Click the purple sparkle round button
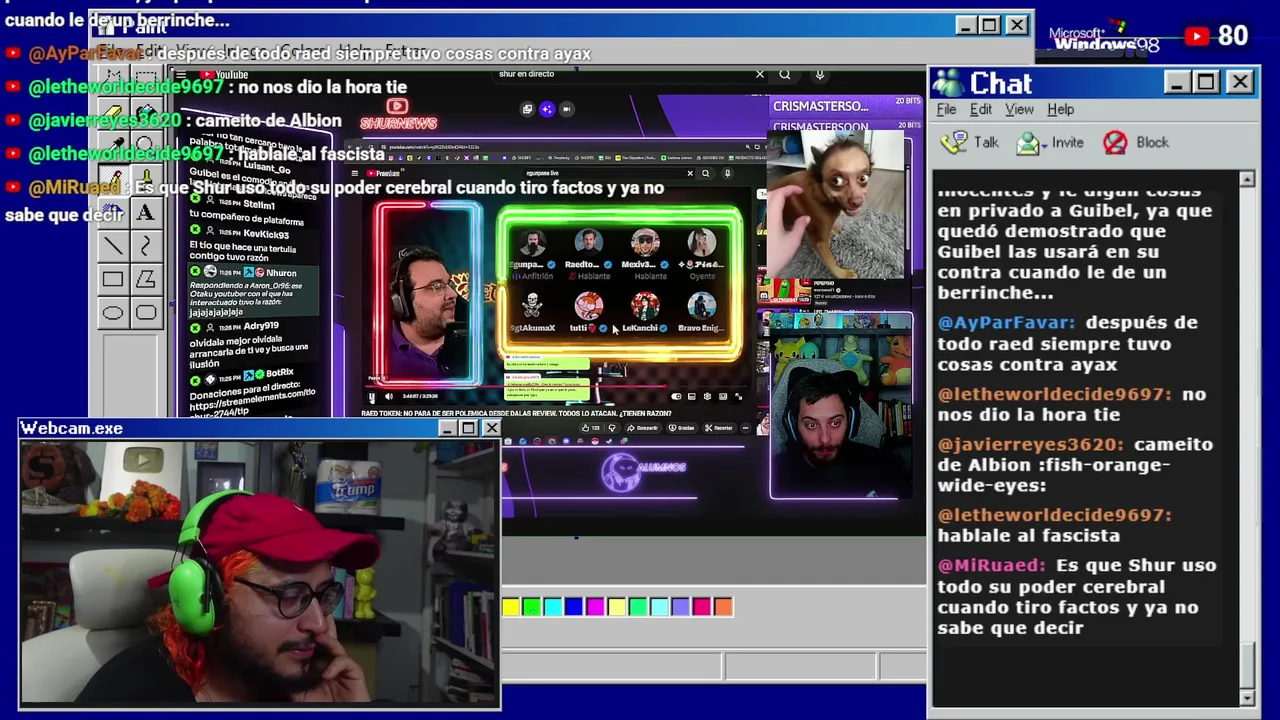Screen dimensions: 1280x720 546,109
